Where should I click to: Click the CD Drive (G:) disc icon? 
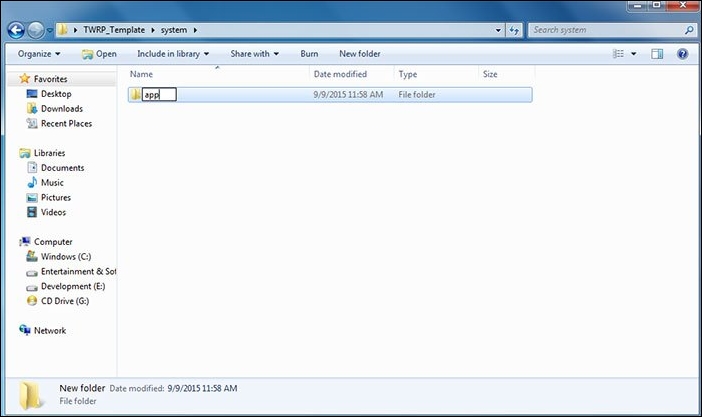coord(32,301)
